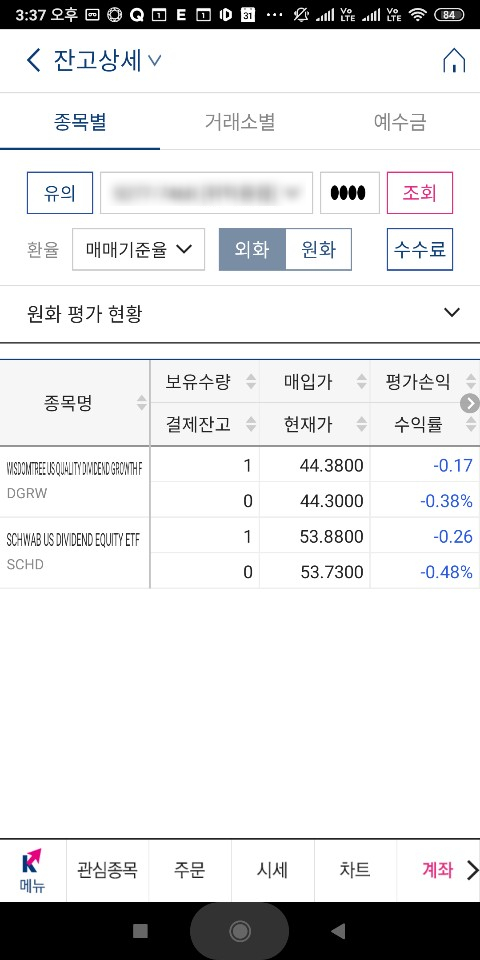The image size is (480, 960).
Task: Select the DGRW ticker
Action: 26,493
